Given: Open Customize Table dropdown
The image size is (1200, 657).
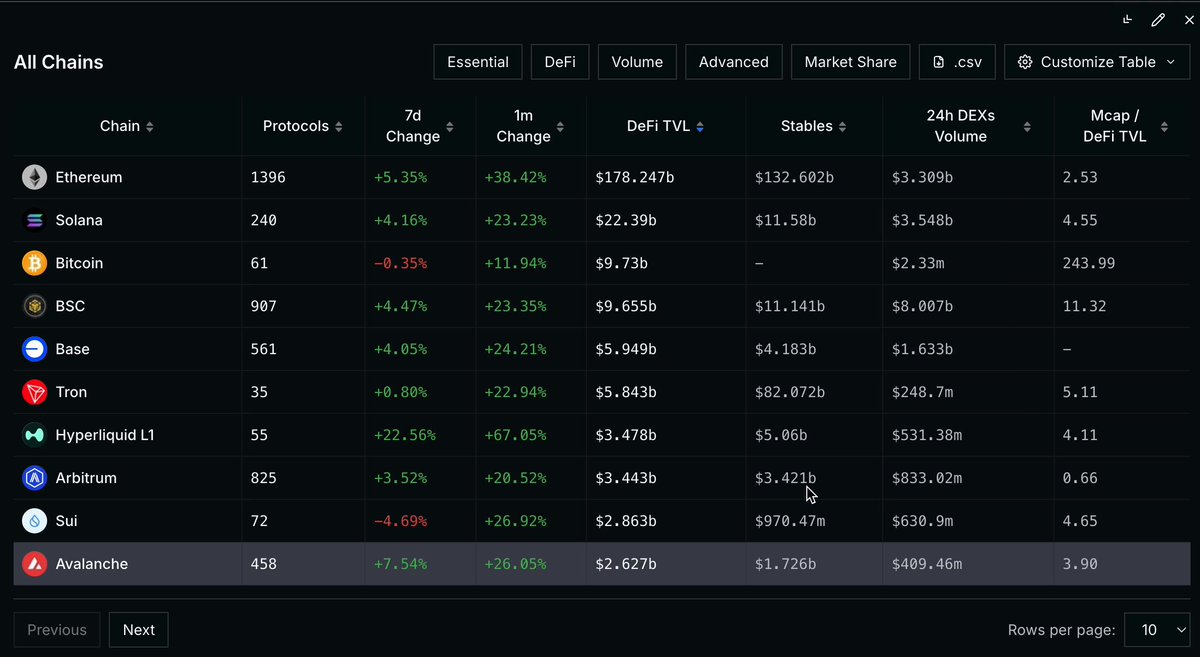Looking at the screenshot, I should [x=1097, y=62].
